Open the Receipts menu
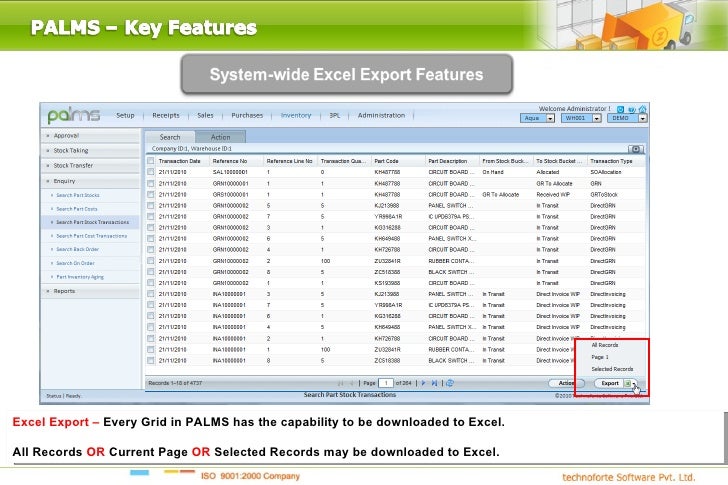Image resolution: width=728 pixels, height=485 pixels. coord(166,115)
